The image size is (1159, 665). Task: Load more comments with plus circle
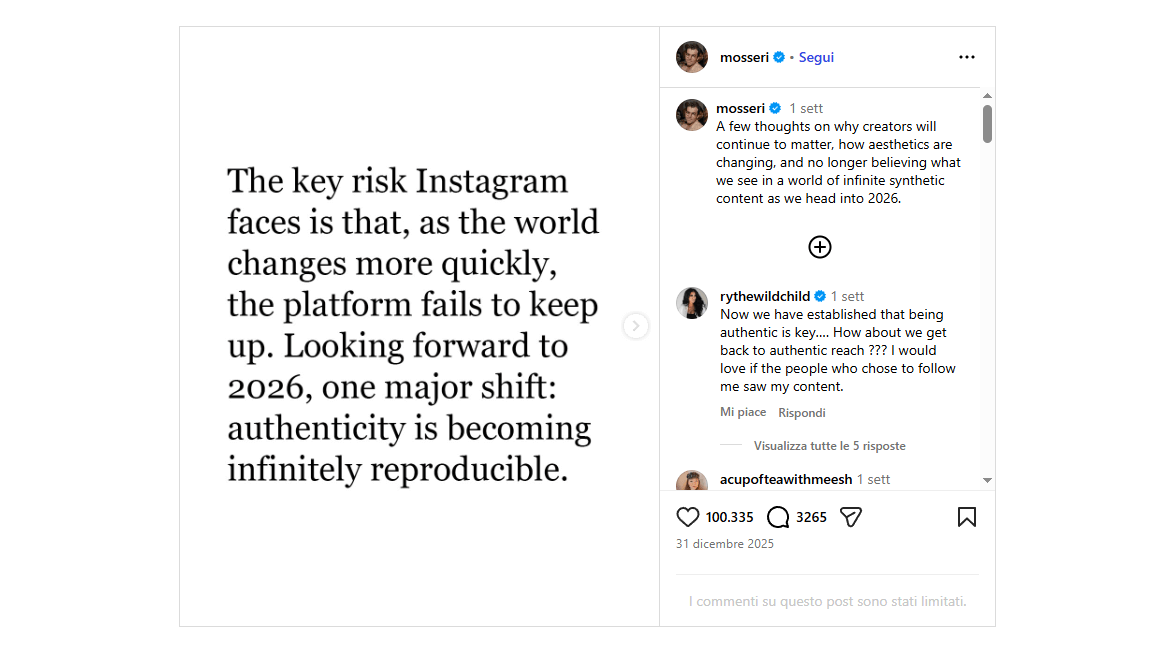[x=819, y=247]
